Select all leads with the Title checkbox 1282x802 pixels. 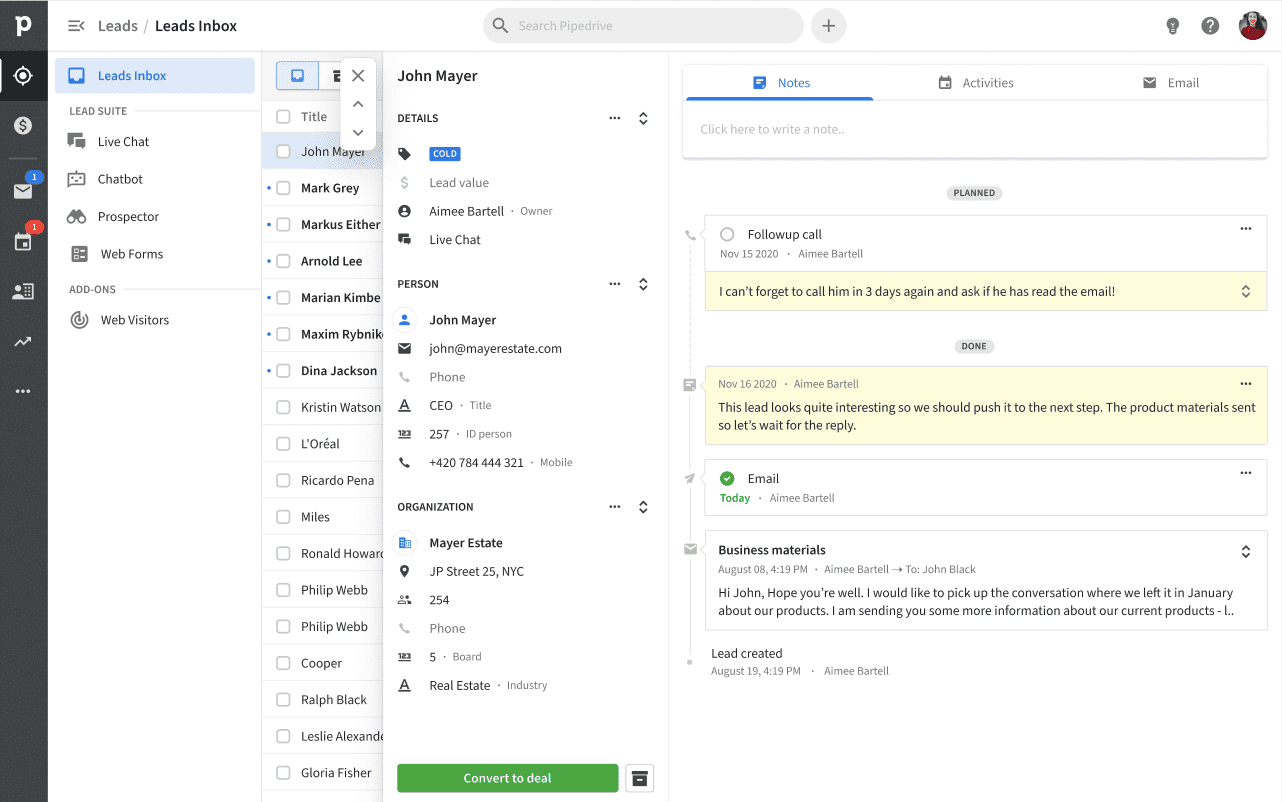click(283, 117)
